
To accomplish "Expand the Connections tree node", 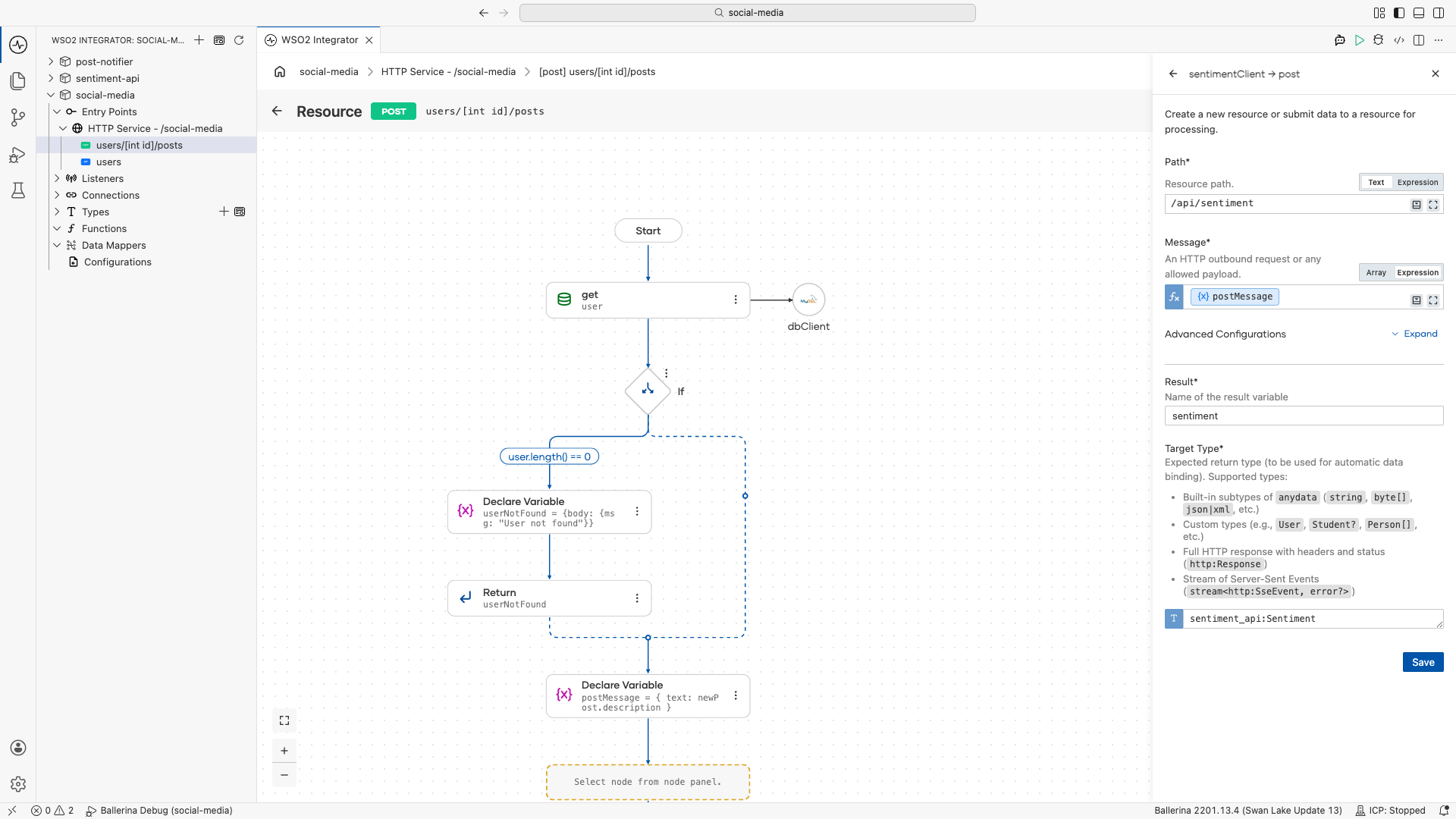I will click(57, 195).
